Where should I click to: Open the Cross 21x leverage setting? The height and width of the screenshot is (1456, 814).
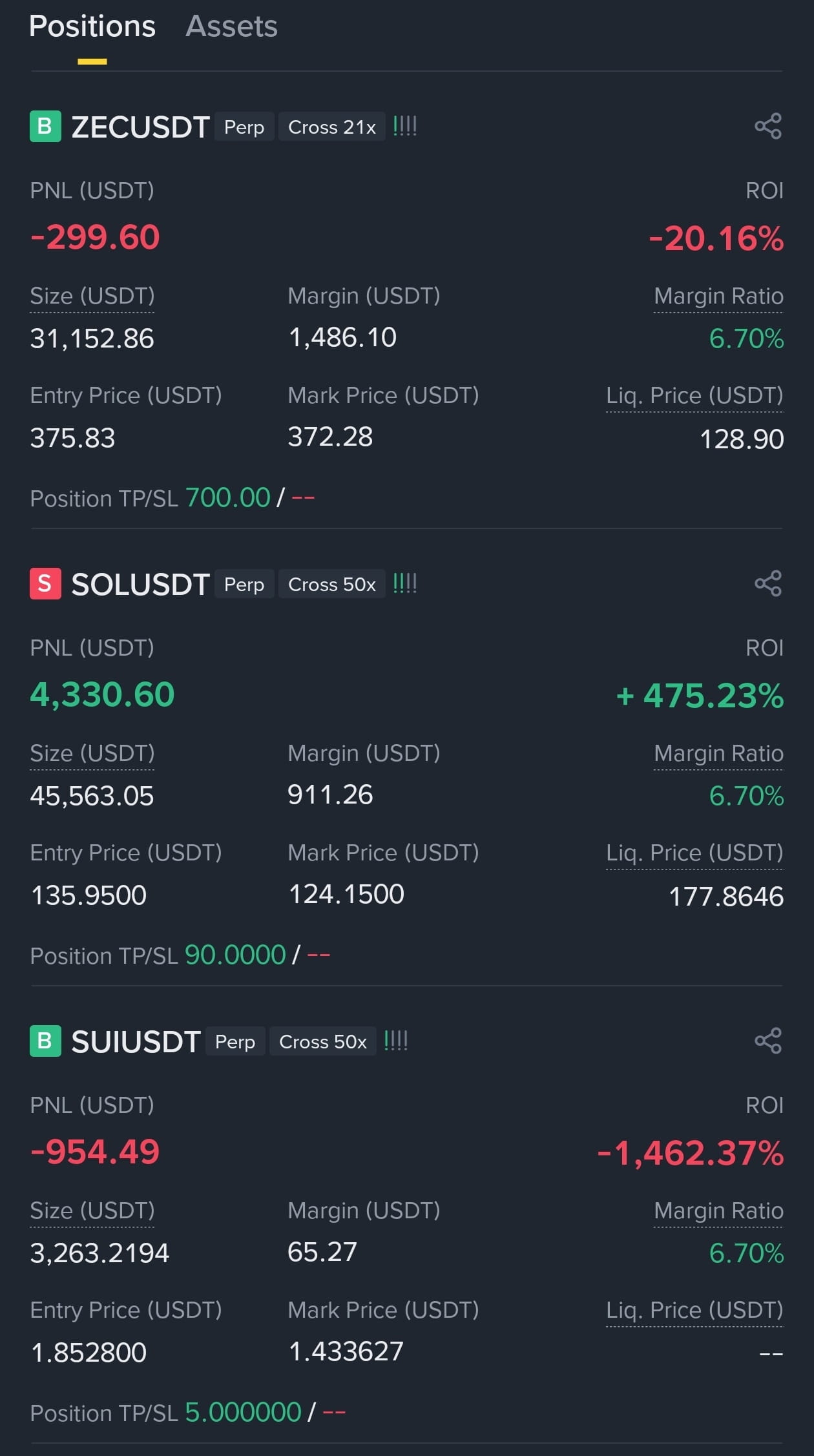[x=332, y=127]
